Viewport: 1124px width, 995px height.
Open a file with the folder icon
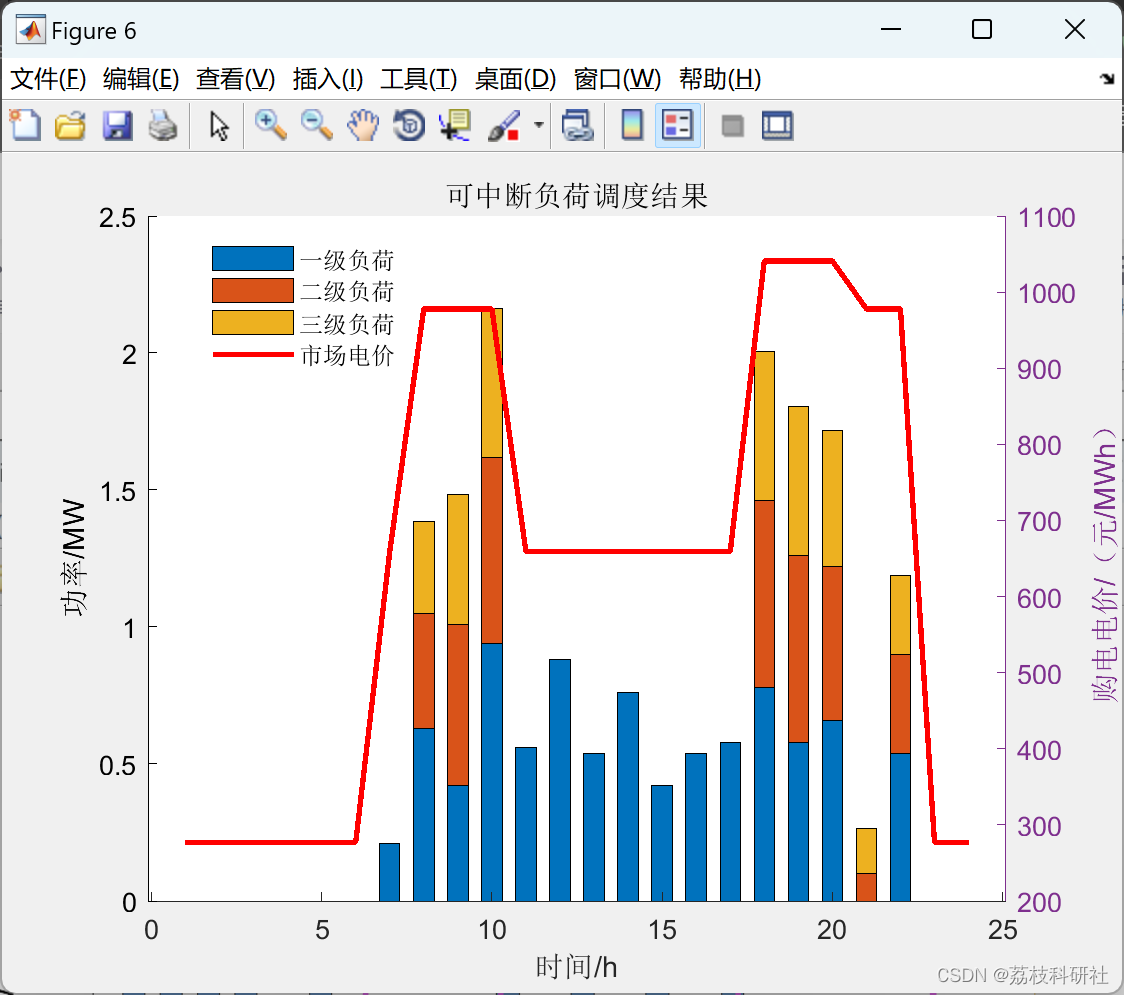(x=70, y=125)
